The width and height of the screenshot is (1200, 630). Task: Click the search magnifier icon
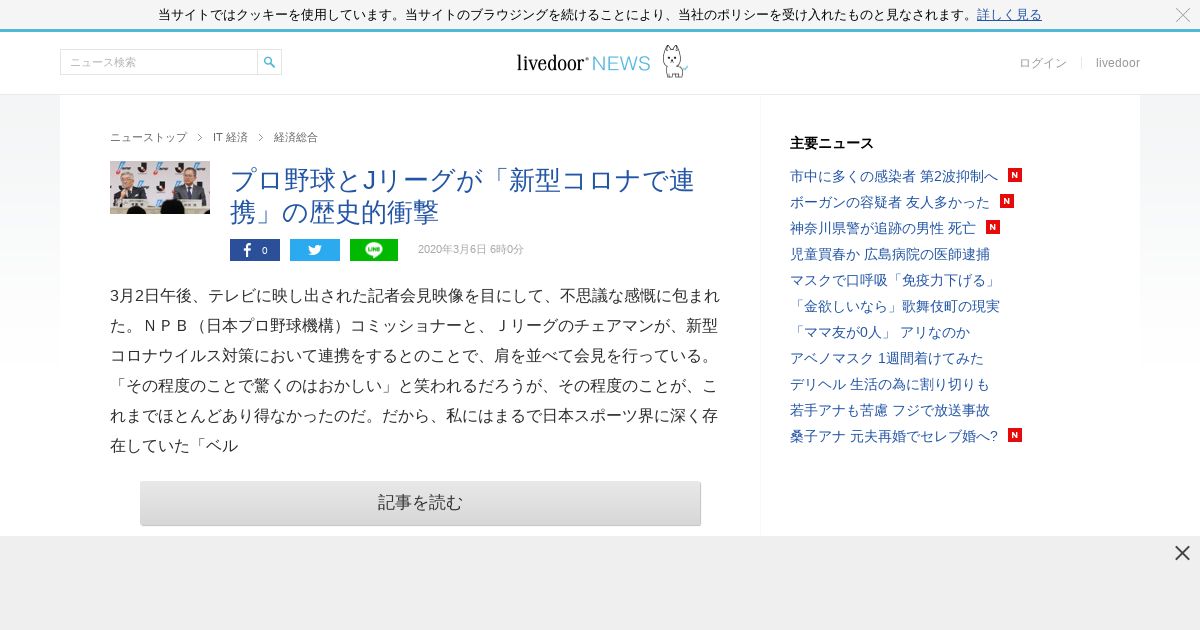click(x=269, y=62)
